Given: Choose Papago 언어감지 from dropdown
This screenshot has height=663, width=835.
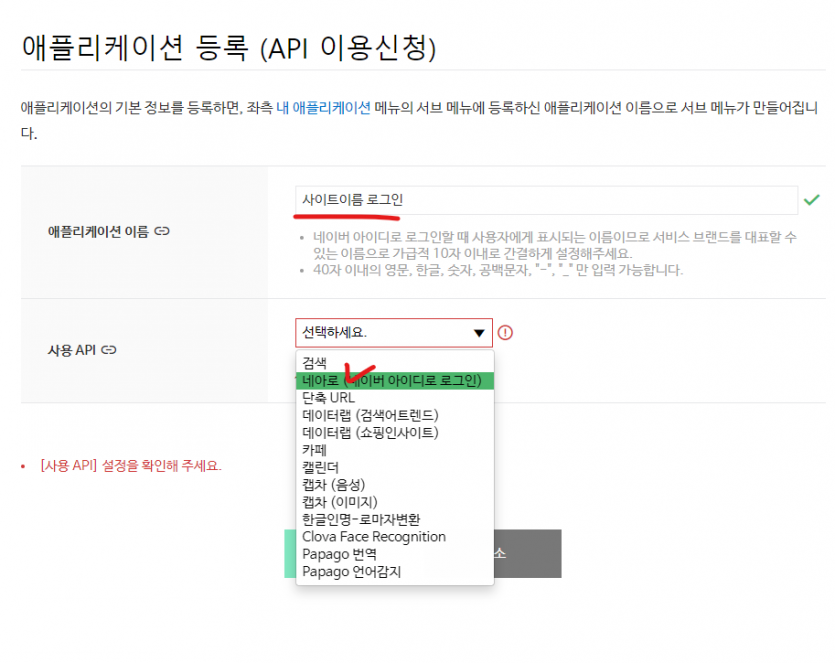Looking at the screenshot, I should click(x=351, y=572).
